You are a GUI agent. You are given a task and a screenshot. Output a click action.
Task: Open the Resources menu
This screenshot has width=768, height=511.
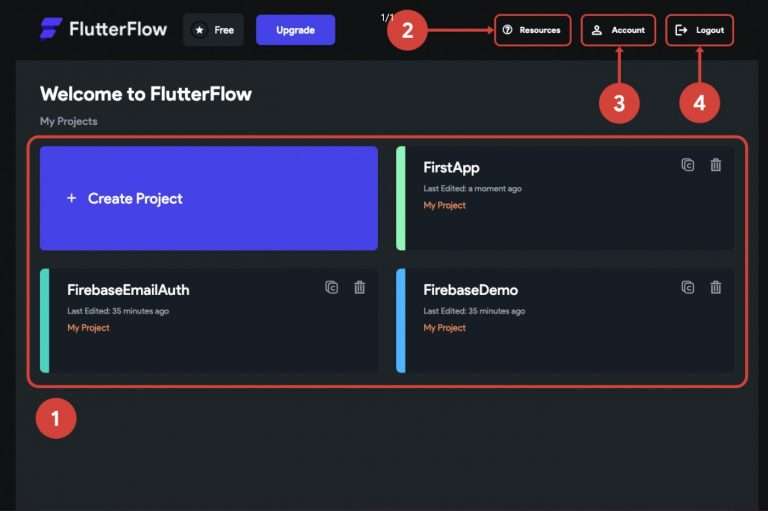click(x=532, y=30)
